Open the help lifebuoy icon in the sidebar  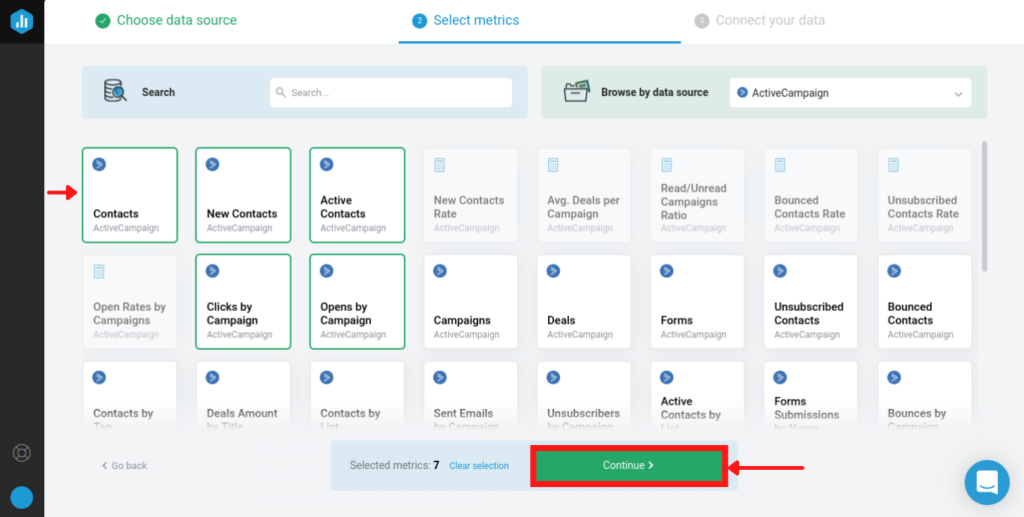[x=22, y=453]
